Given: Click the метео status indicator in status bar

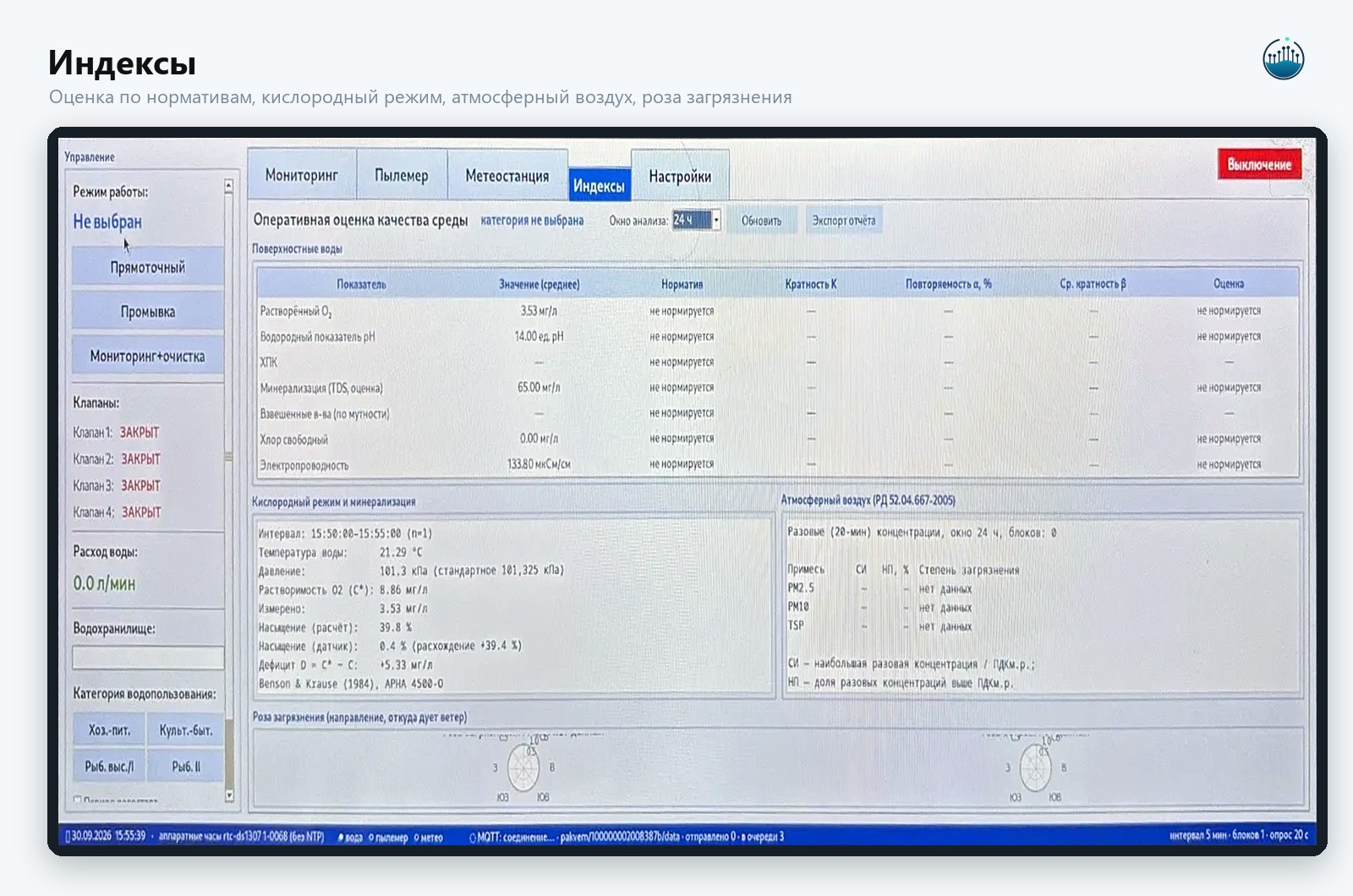Looking at the screenshot, I should pyautogui.click(x=429, y=837).
